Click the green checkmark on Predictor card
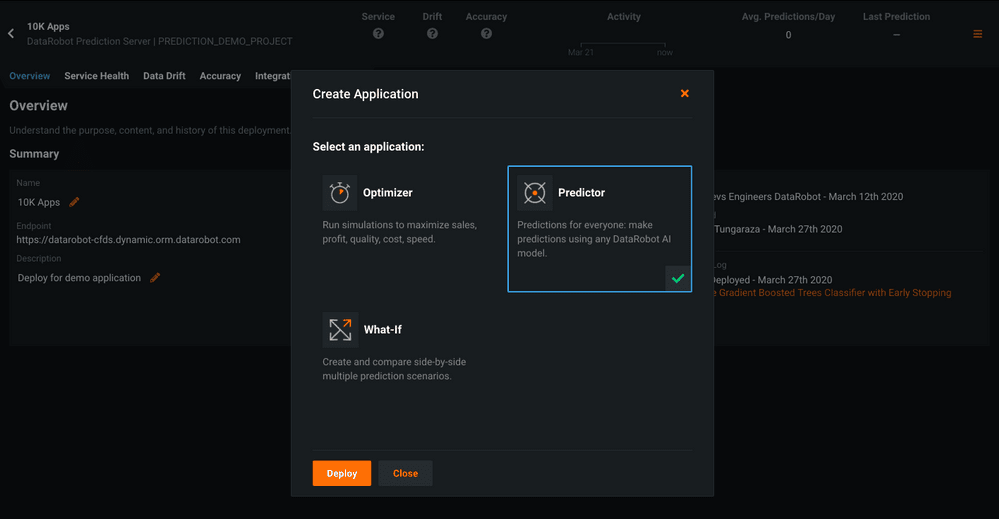 pyautogui.click(x=678, y=278)
